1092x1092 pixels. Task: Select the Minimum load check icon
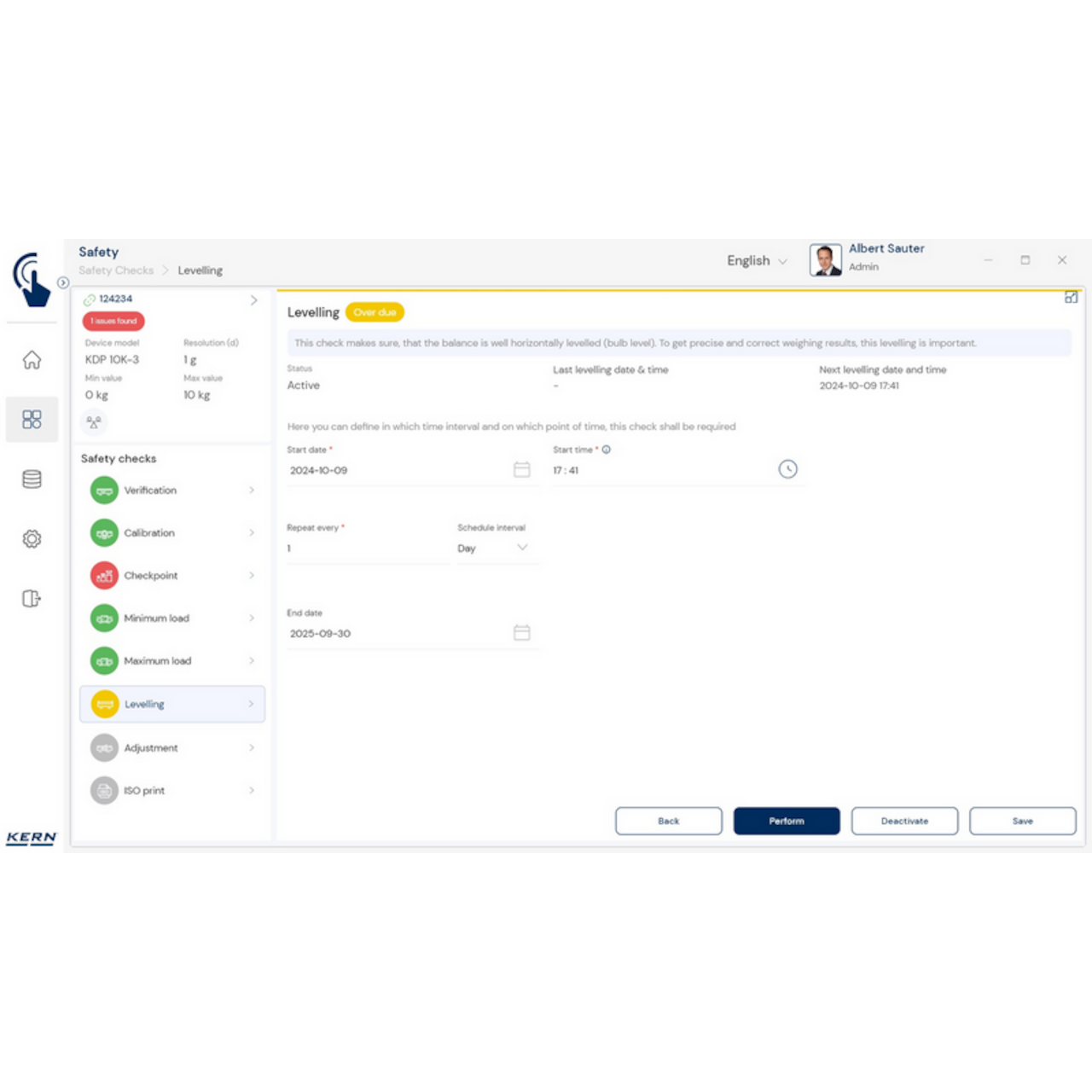point(104,618)
